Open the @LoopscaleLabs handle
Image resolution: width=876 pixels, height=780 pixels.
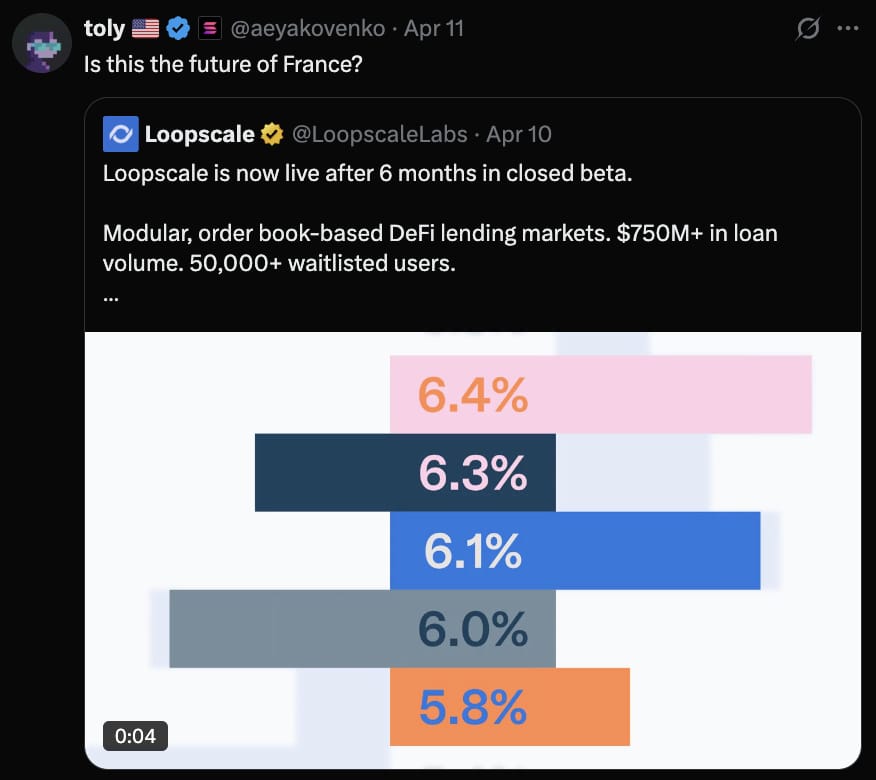(x=380, y=135)
